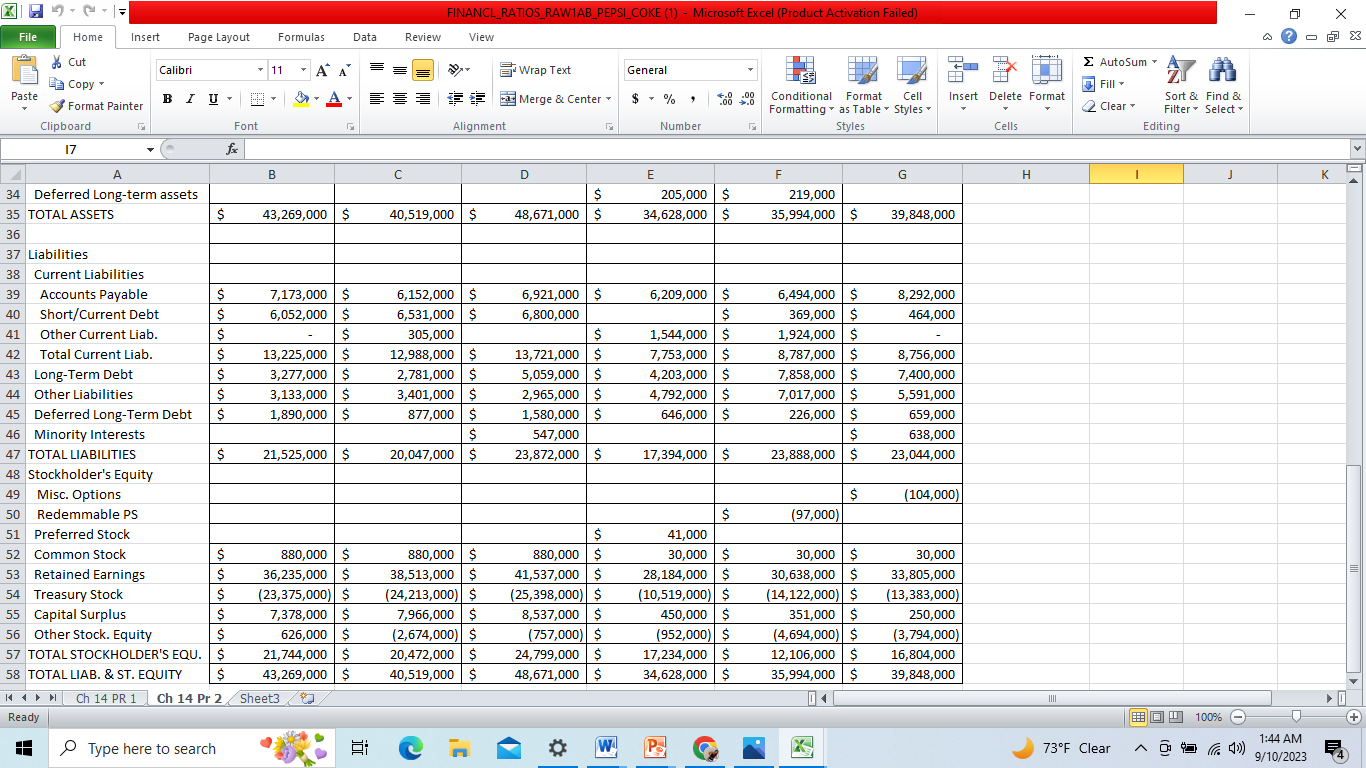Select the Format Painter tool
The height and width of the screenshot is (768, 1366).
tap(96, 105)
